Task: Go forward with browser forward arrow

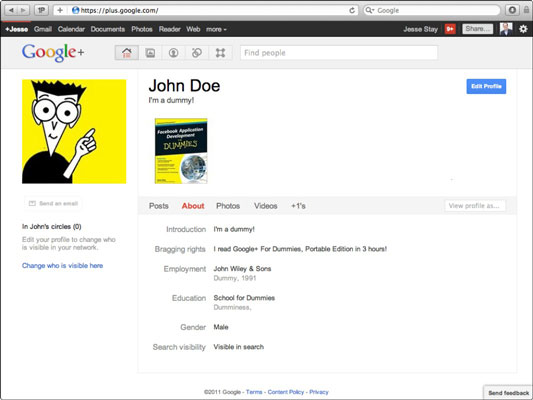Action: point(23,10)
